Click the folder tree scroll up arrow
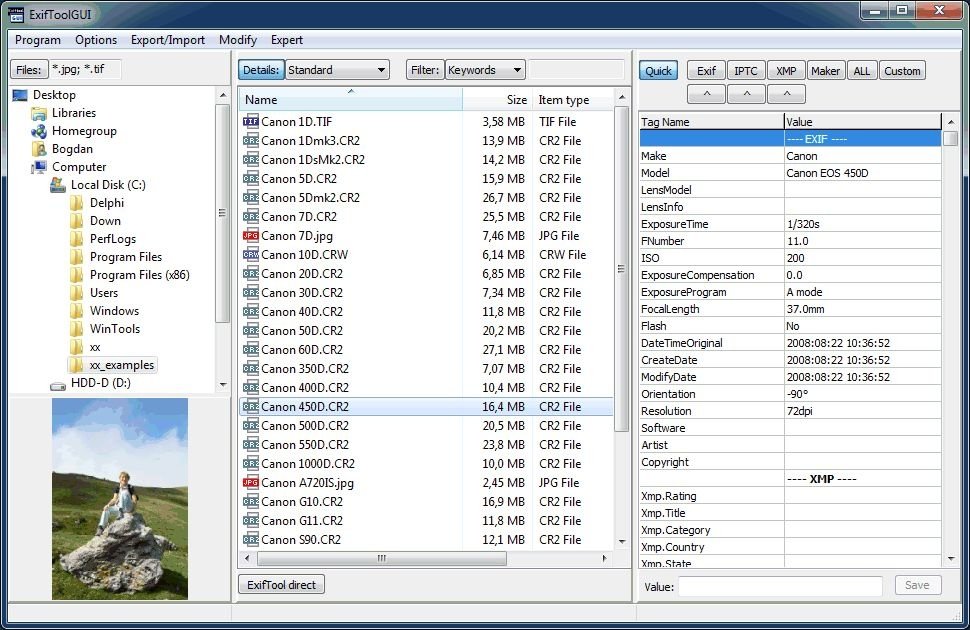This screenshot has width=970, height=630. tap(223, 95)
